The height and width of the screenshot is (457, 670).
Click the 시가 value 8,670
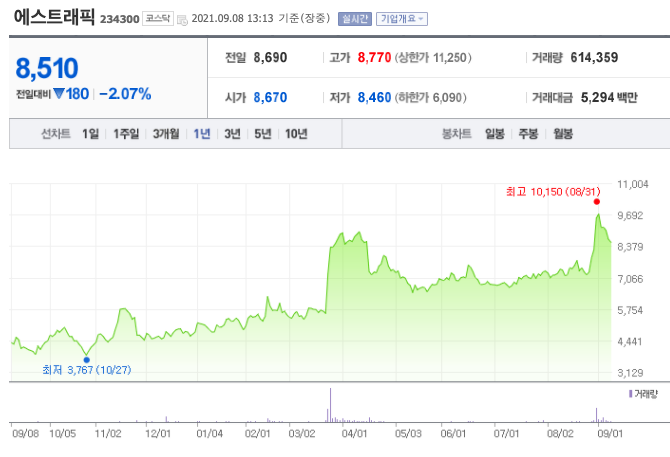270,97
